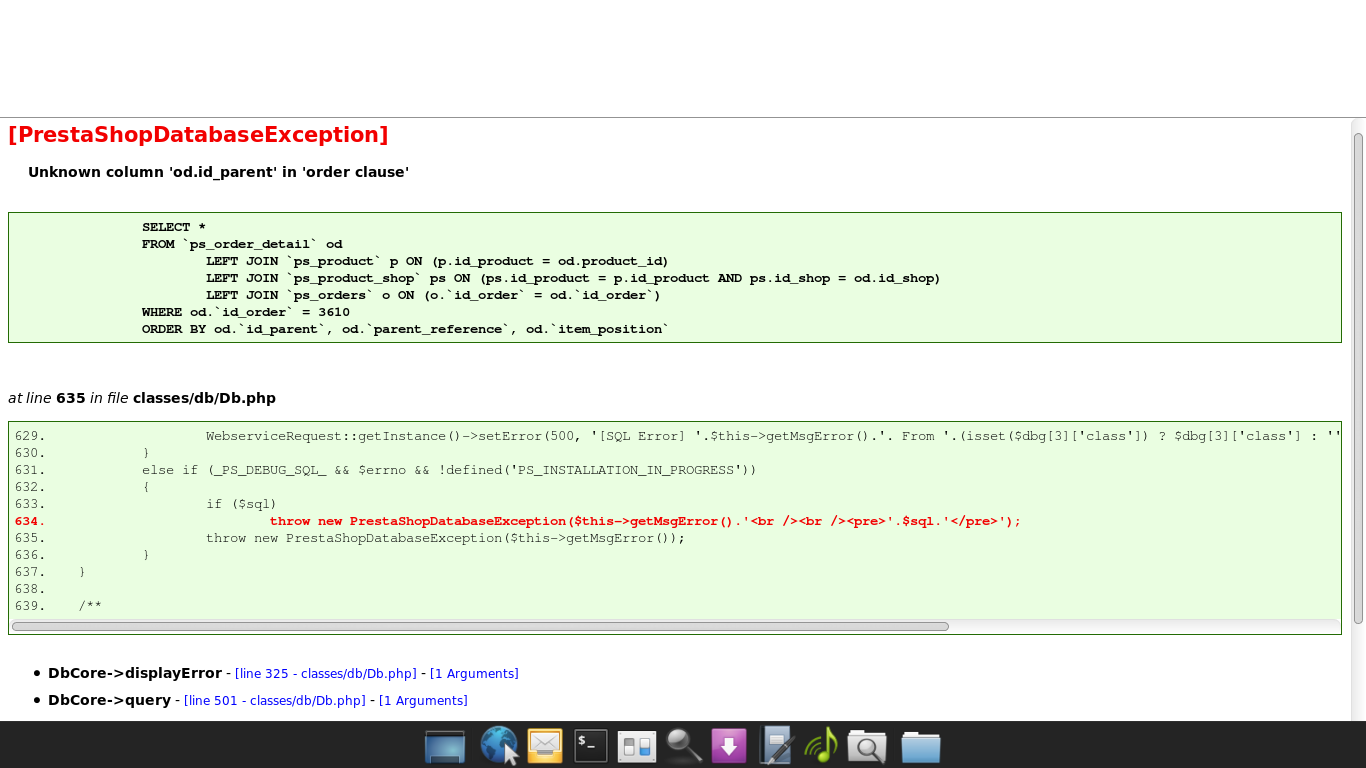Launch the terminal from the dock
The height and width of the screenshot is (768, 1366).
[591, 745]
